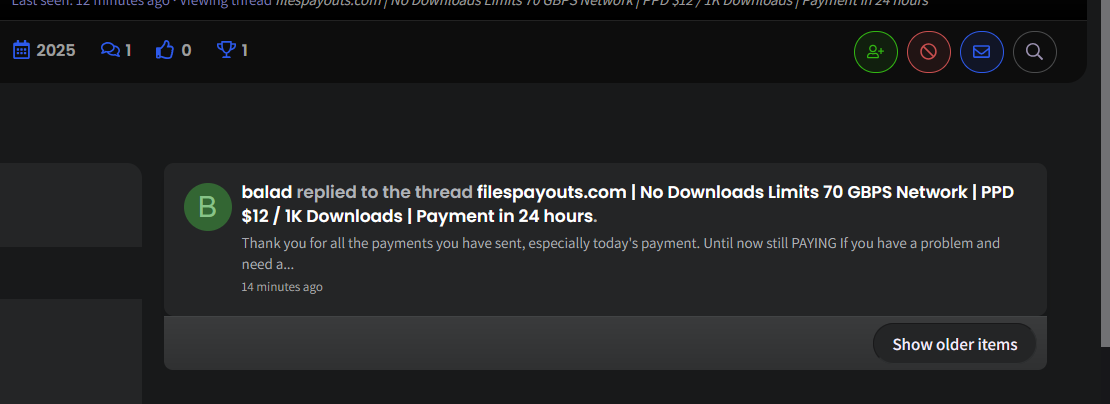Click the magnifier find content icon
The width and height of the screenshot is (1110, 404).
pos(1034,52)
